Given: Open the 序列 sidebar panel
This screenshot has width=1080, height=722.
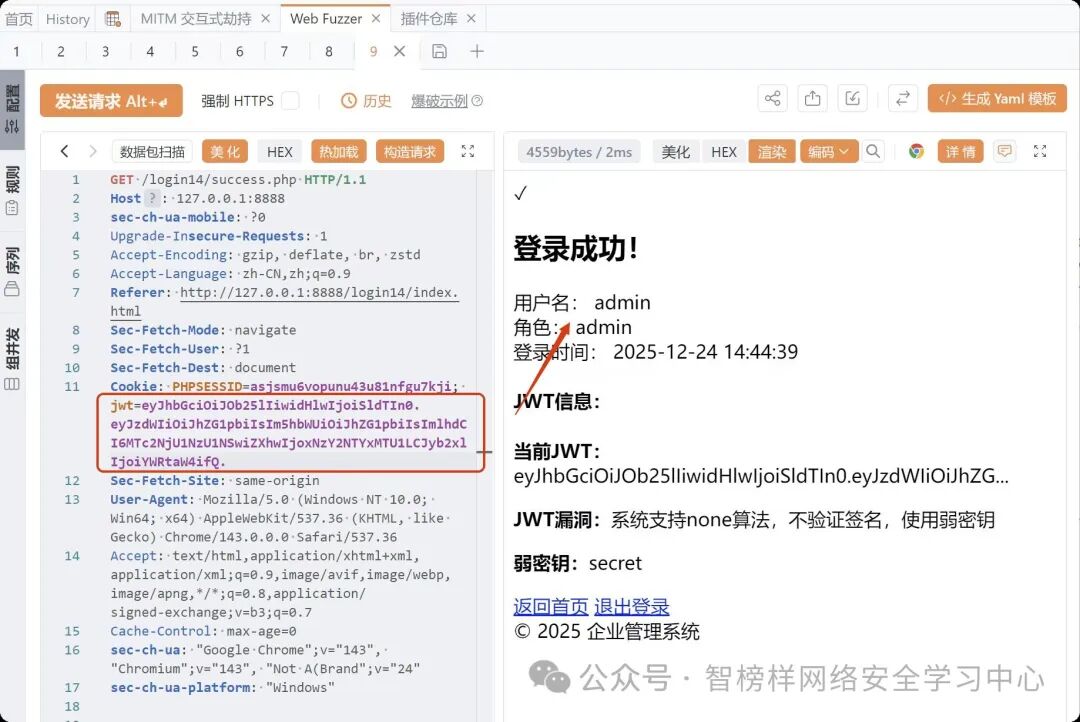Looking at the screenshot, I should [12, 271].
